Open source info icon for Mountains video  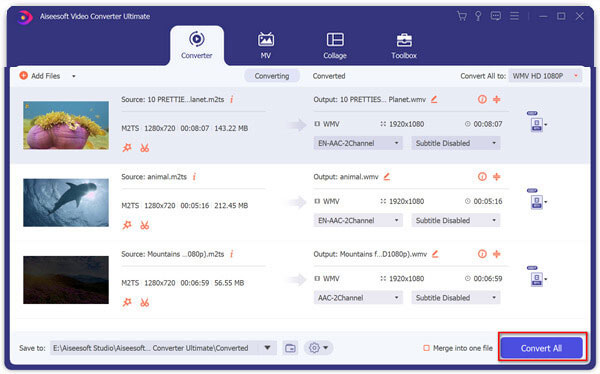232,254
